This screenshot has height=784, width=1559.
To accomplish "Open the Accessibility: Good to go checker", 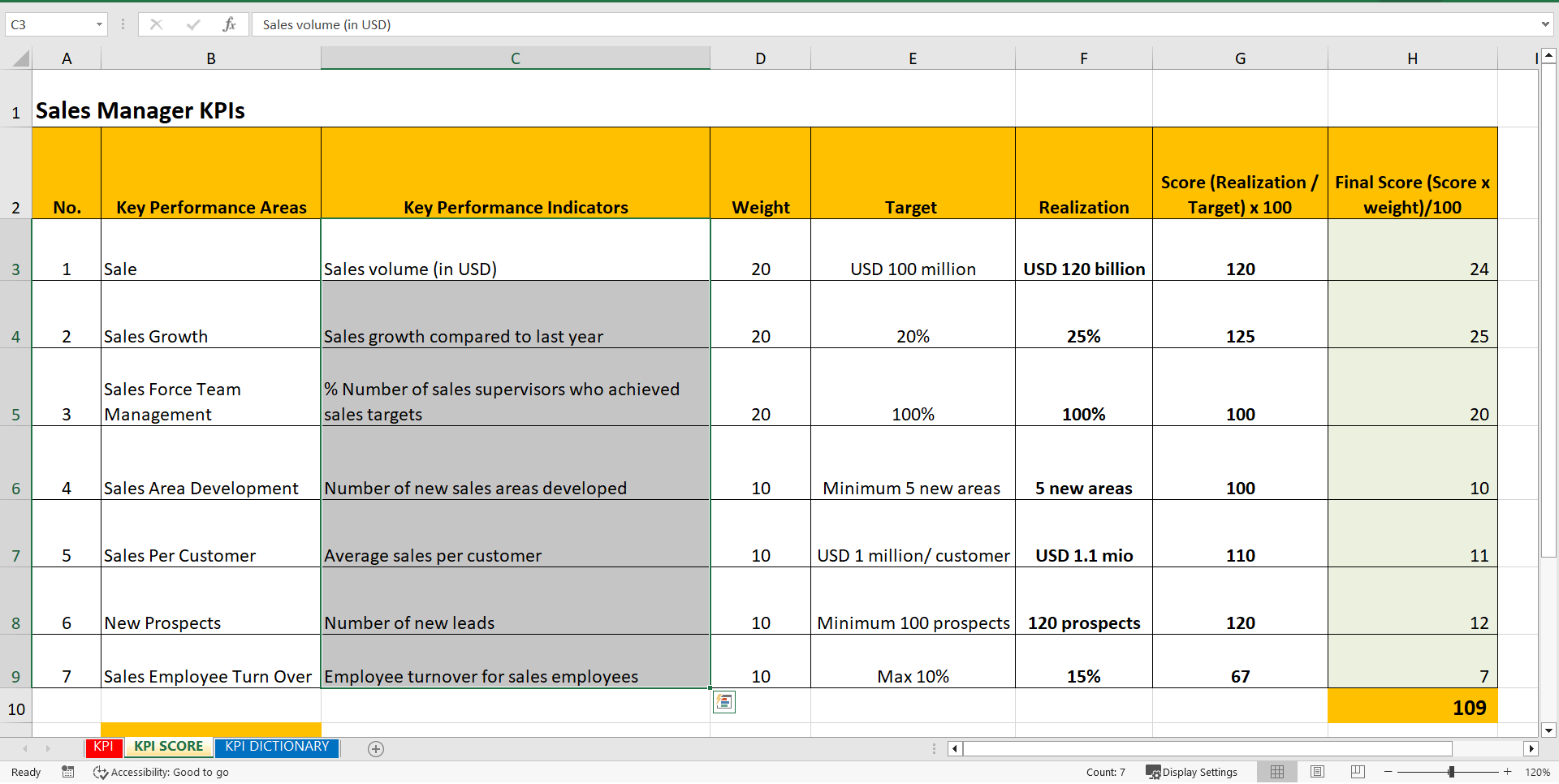I will (161, 772).
